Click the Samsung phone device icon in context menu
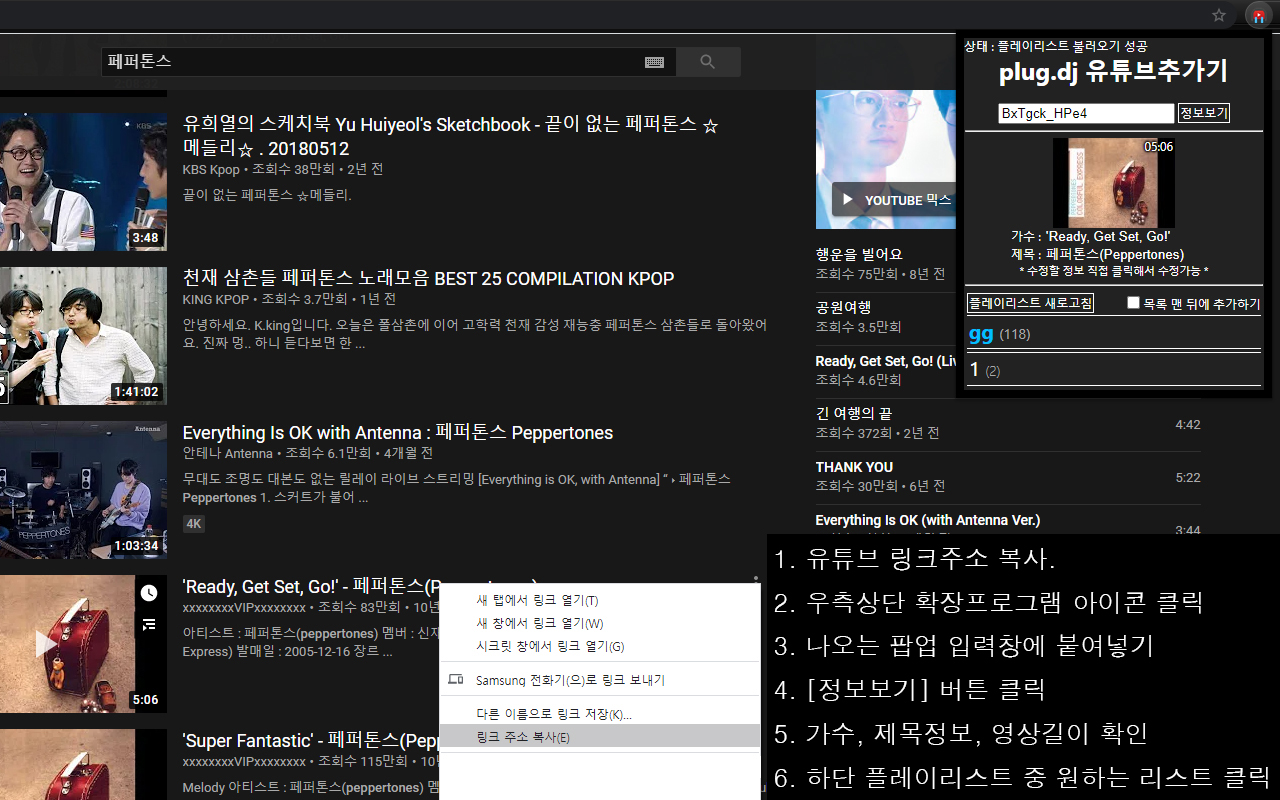Image resolution: width=1280 pixels, height=800 pixels. 456,680
